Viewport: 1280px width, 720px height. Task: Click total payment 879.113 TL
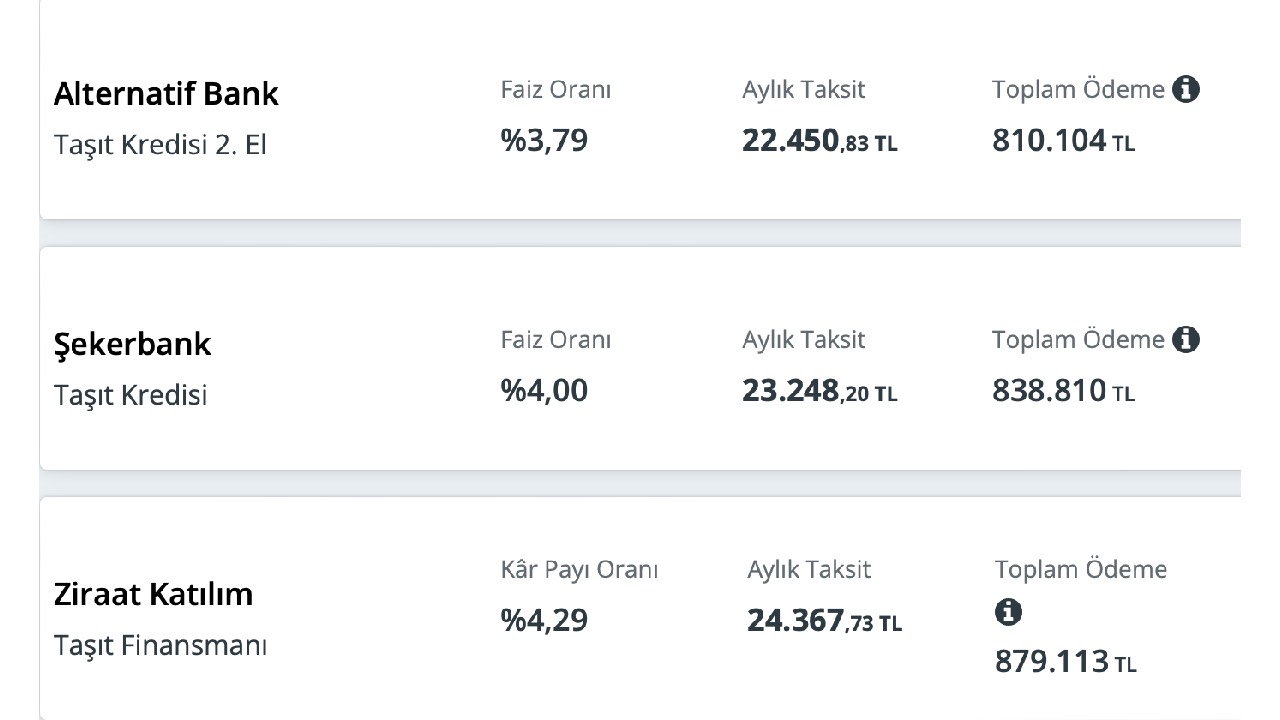[1066, 661]
